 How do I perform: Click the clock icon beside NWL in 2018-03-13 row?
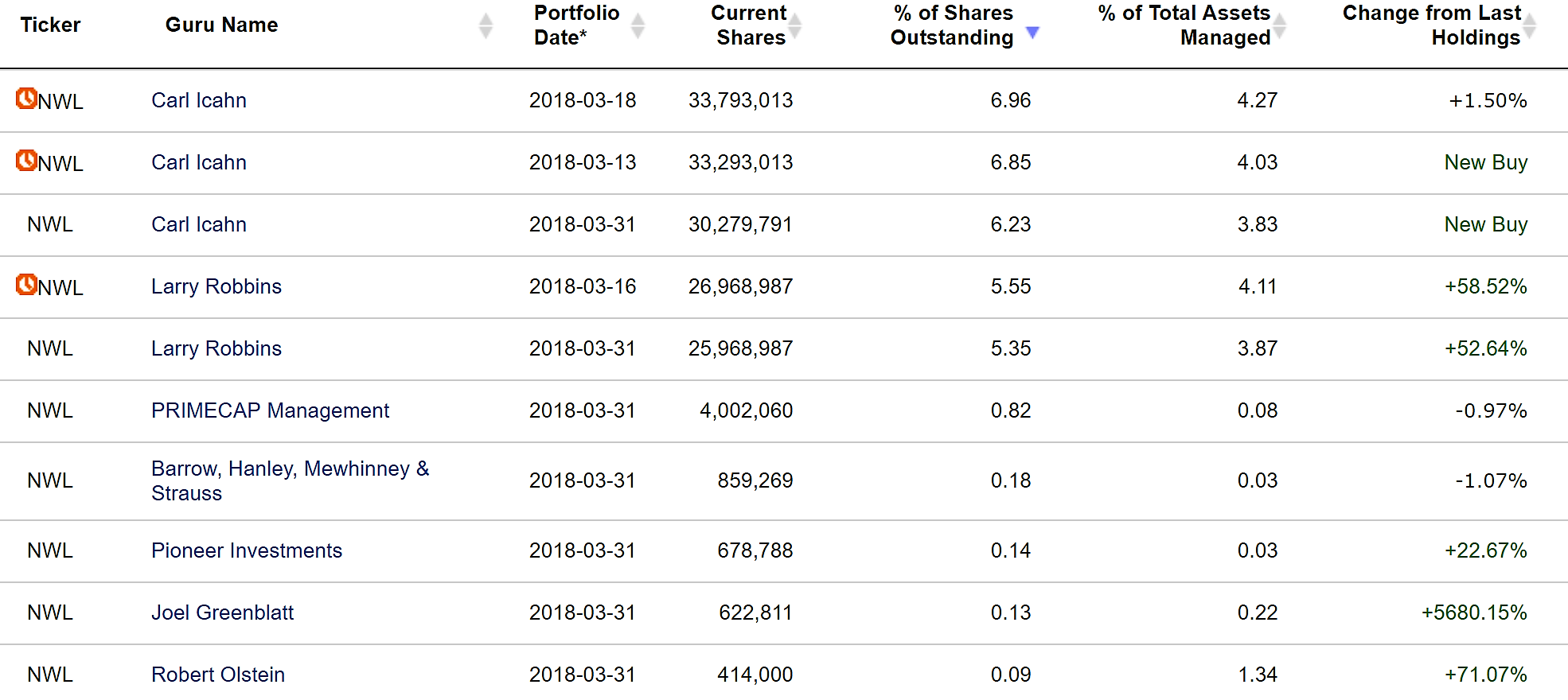(x=26, y=160)
